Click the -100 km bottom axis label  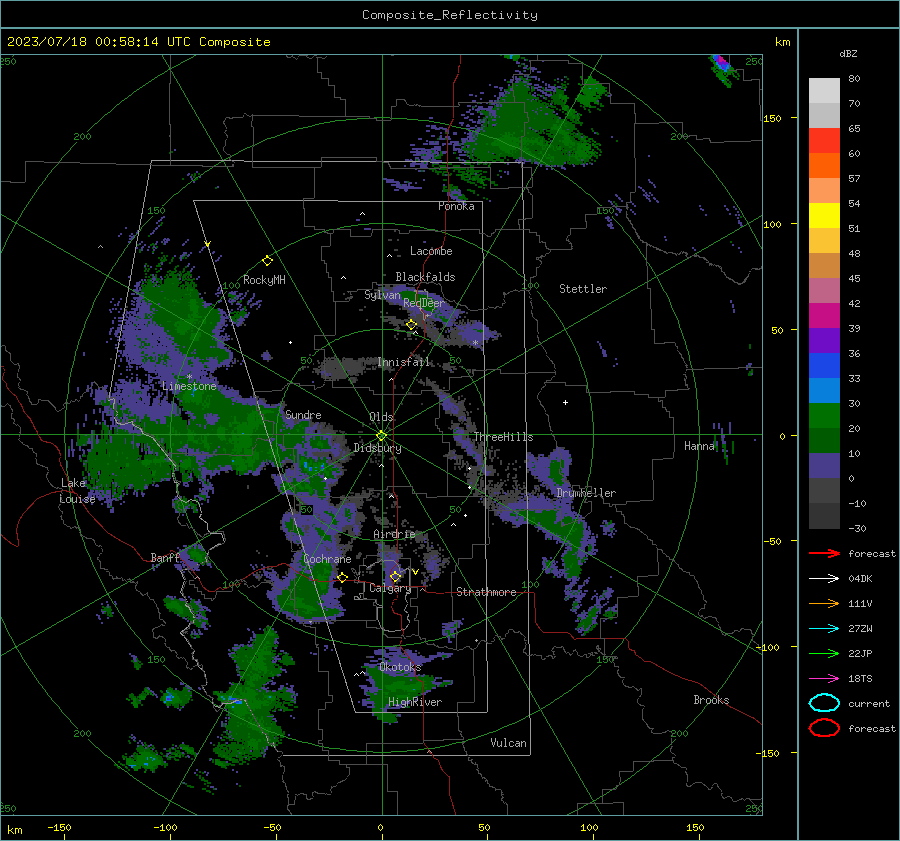point(165,828)
